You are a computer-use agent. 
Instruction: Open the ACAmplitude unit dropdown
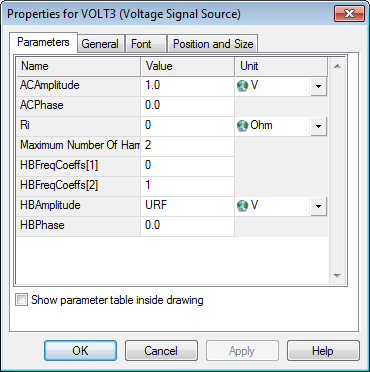point(318,86)
